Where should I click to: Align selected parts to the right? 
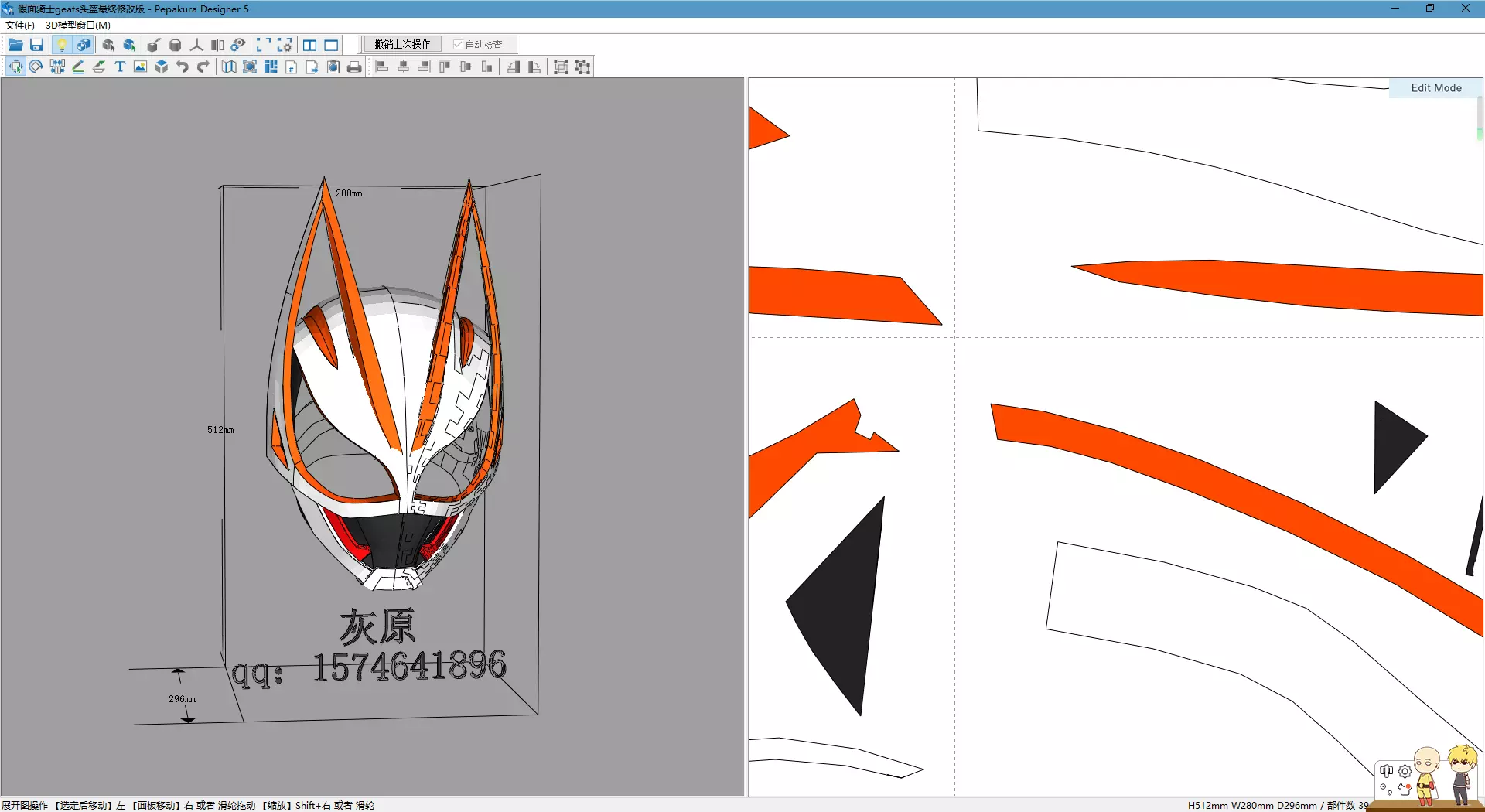[424, 67]
